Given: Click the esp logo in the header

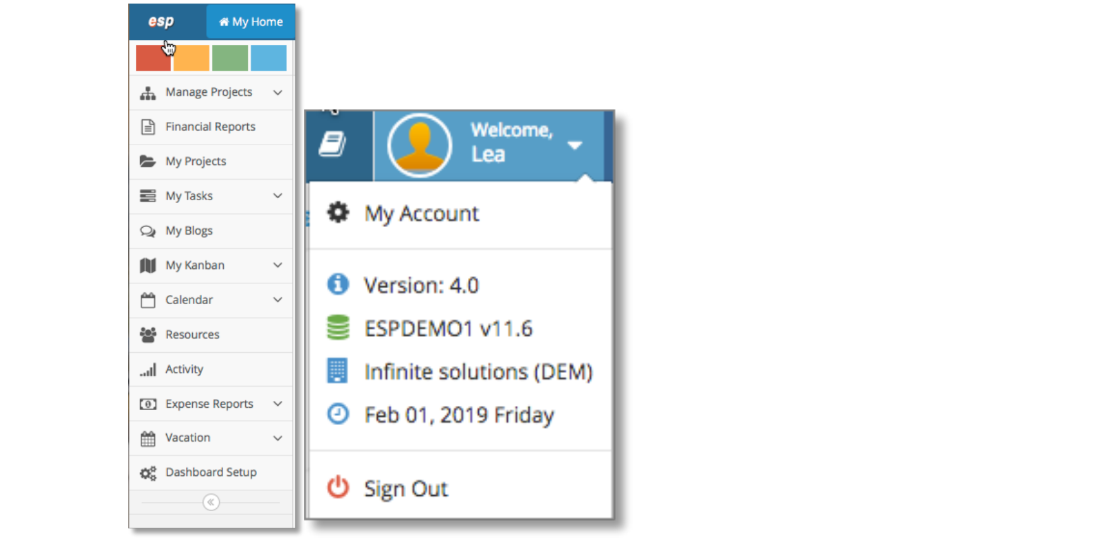Looking at the screenshot, I should pyautogui.click(x=161, y=22).
